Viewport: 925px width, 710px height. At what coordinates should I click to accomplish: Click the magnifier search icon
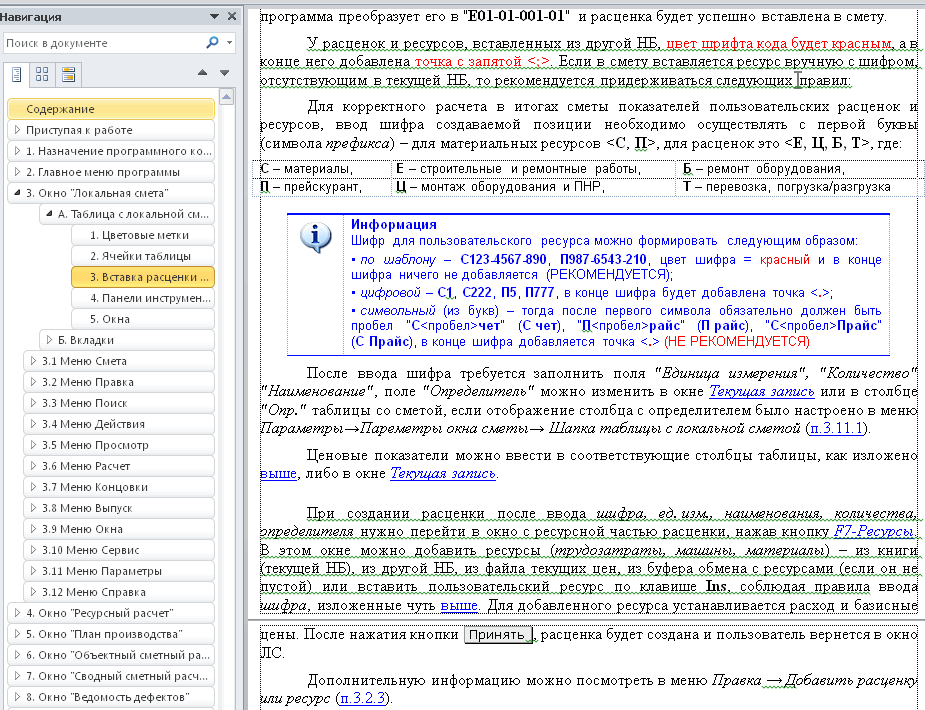[212, 43]
